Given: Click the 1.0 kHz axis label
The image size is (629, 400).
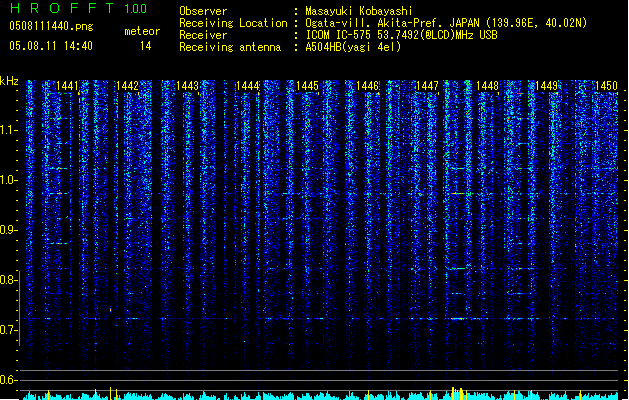Looking at the screenshot, I should 8,180.
